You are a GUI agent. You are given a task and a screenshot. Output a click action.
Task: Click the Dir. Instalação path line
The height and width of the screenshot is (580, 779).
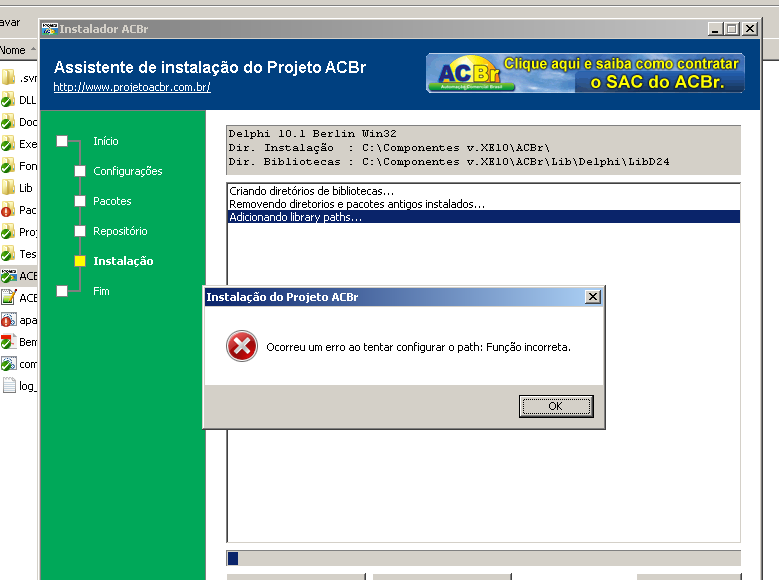389,148
